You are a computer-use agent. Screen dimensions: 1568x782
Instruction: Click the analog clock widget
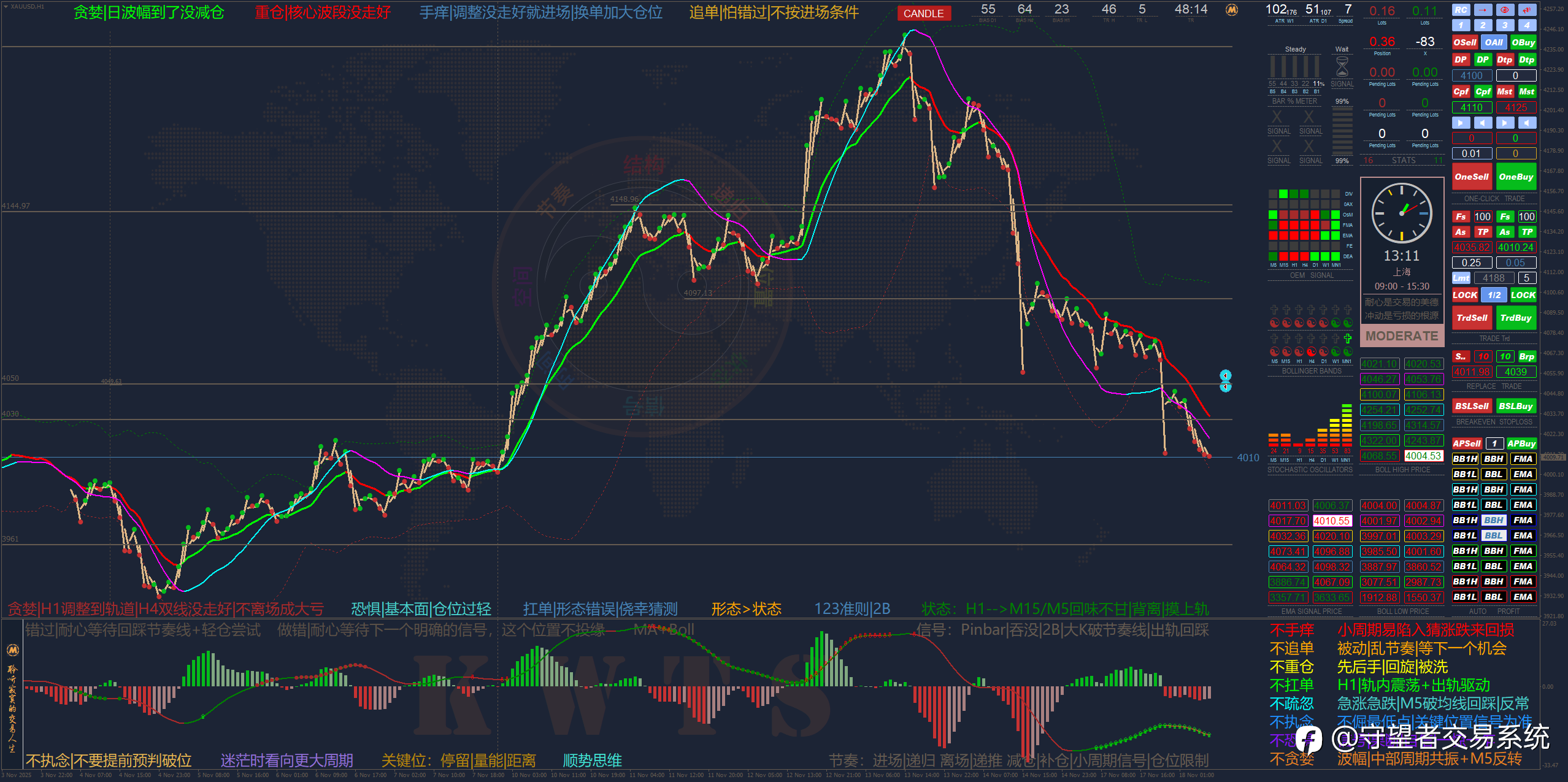coord(1402,213)
